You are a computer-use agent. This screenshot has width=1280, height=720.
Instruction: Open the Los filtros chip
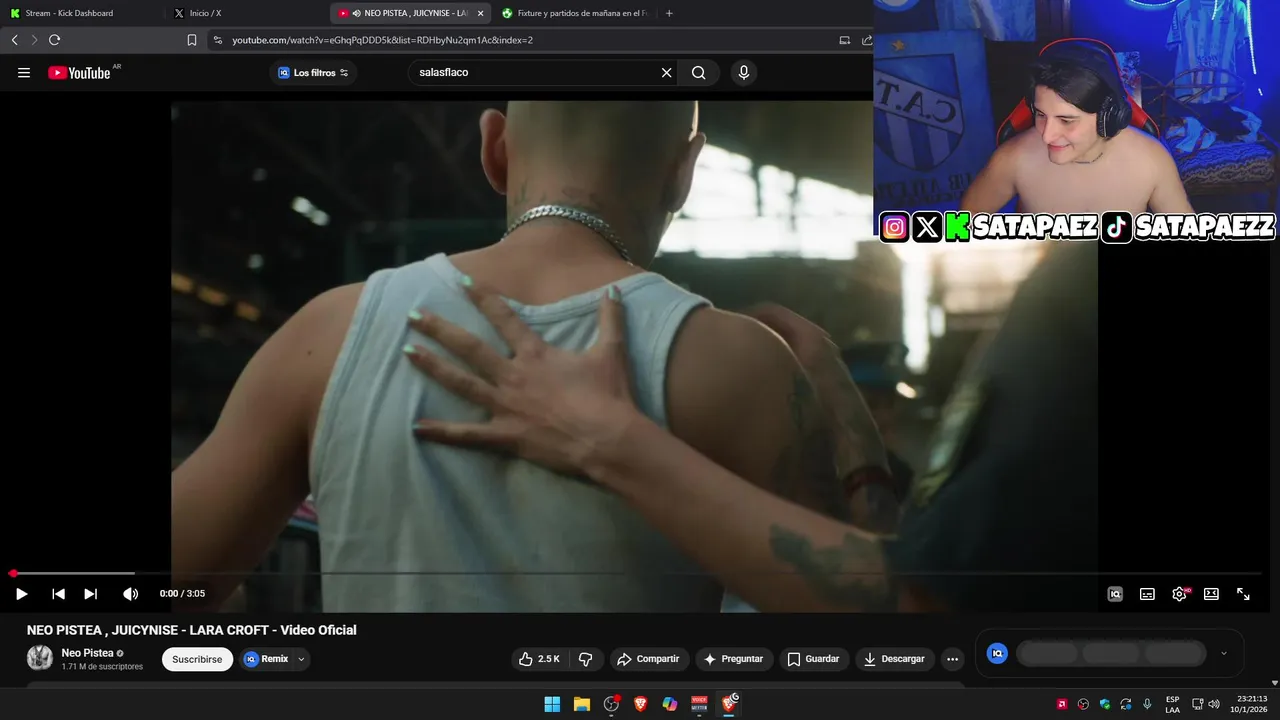tap(313, 73)
